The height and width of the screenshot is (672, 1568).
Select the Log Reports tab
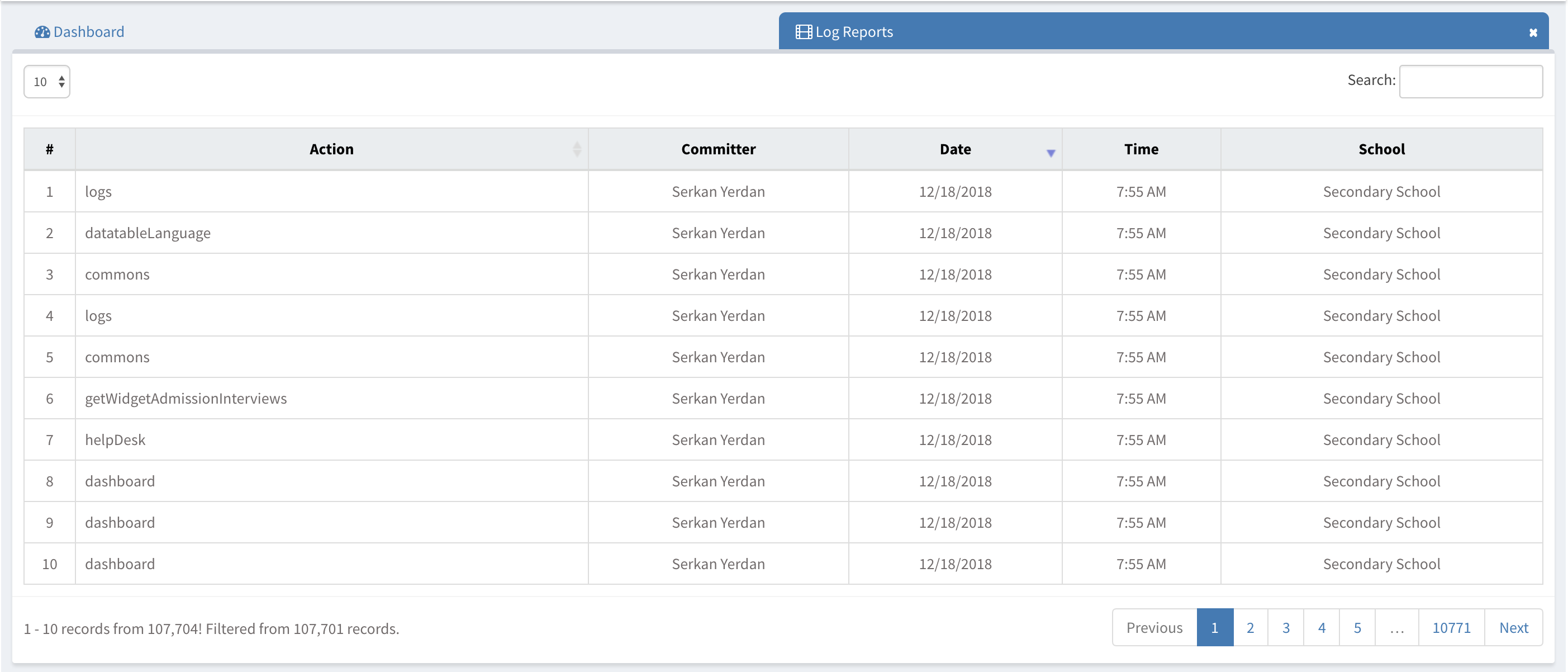[x=853, y=32]
